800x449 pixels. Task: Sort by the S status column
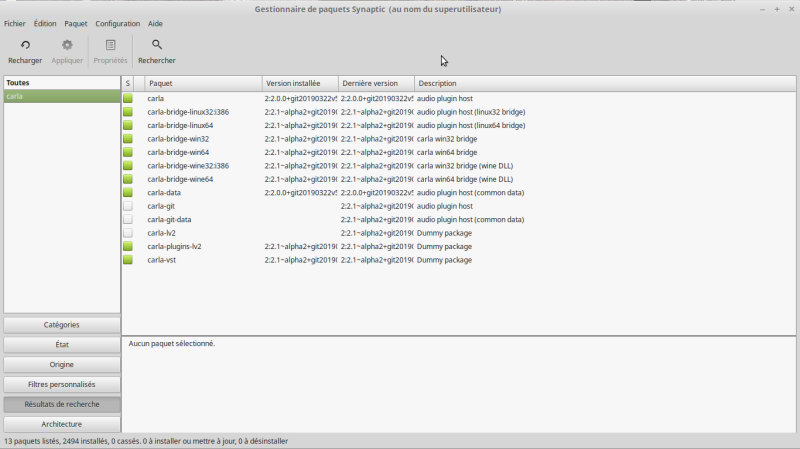(128, 83)
